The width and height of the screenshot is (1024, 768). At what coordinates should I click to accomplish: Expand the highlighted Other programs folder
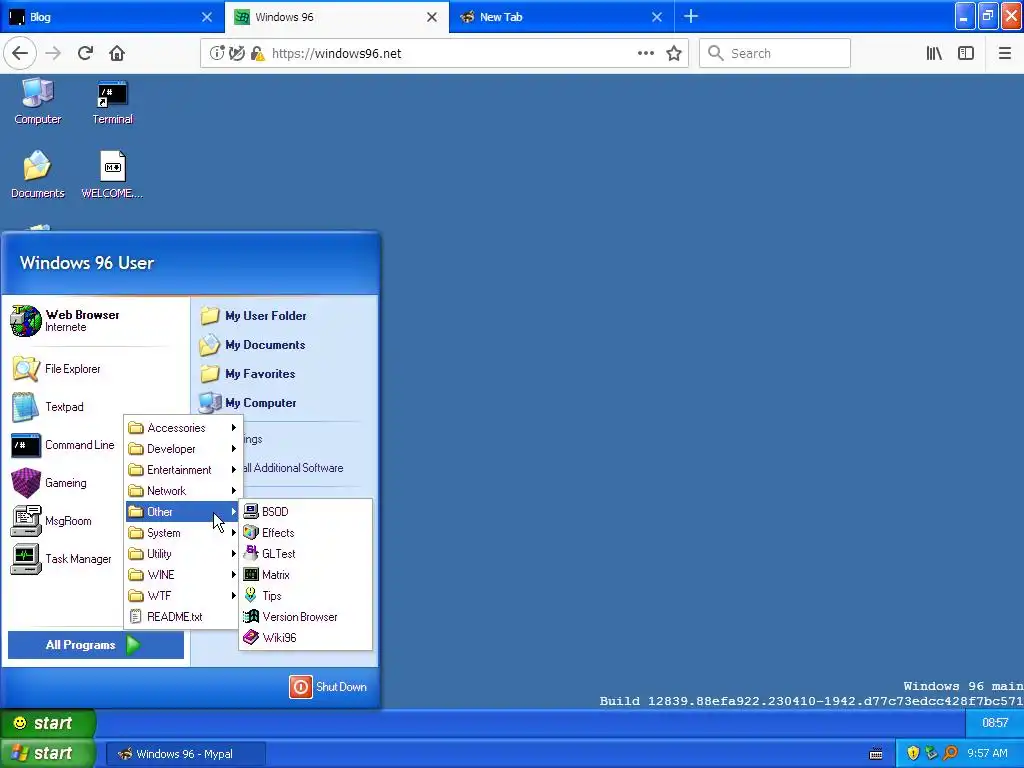tap(183, 512)
